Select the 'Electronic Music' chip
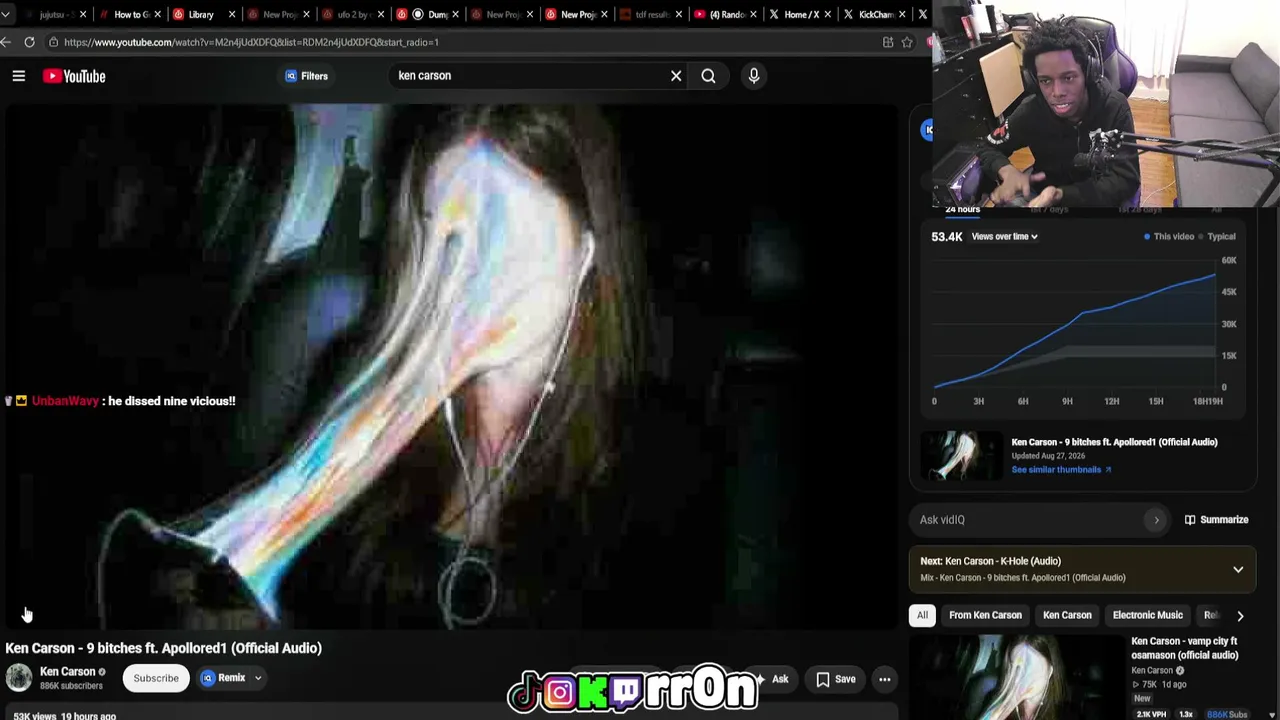 tap(1147, 616)
